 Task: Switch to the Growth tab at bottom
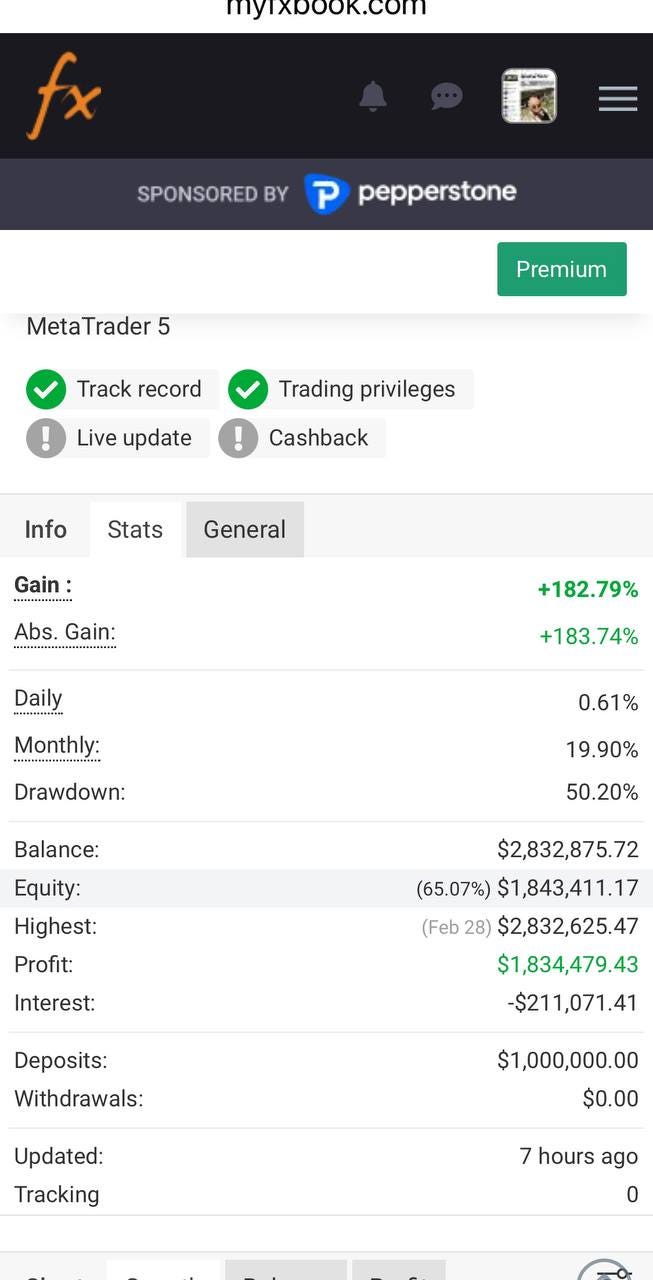tap(164, 1277)
